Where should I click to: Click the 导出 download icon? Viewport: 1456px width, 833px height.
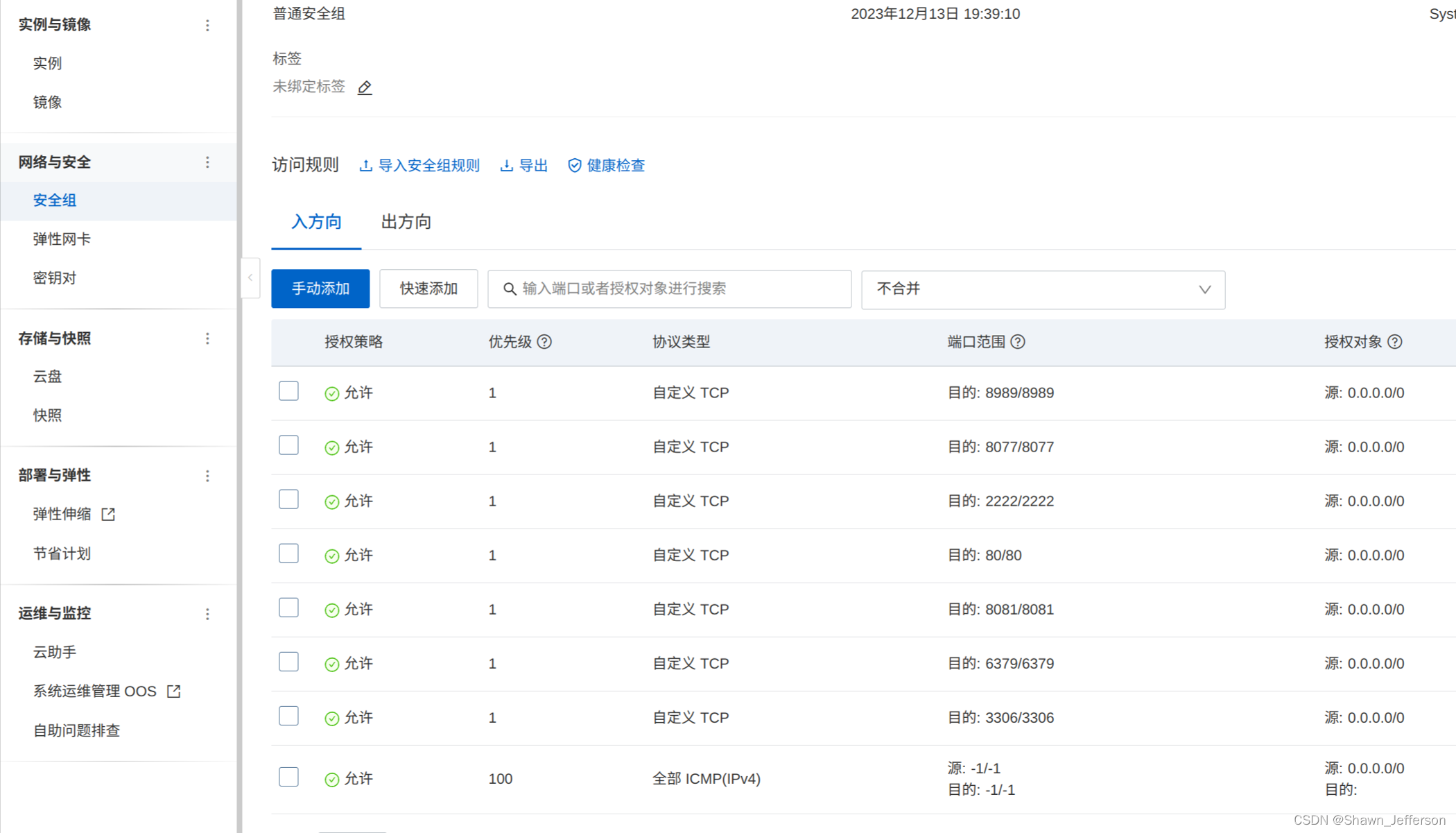click(x=507, y=166)
